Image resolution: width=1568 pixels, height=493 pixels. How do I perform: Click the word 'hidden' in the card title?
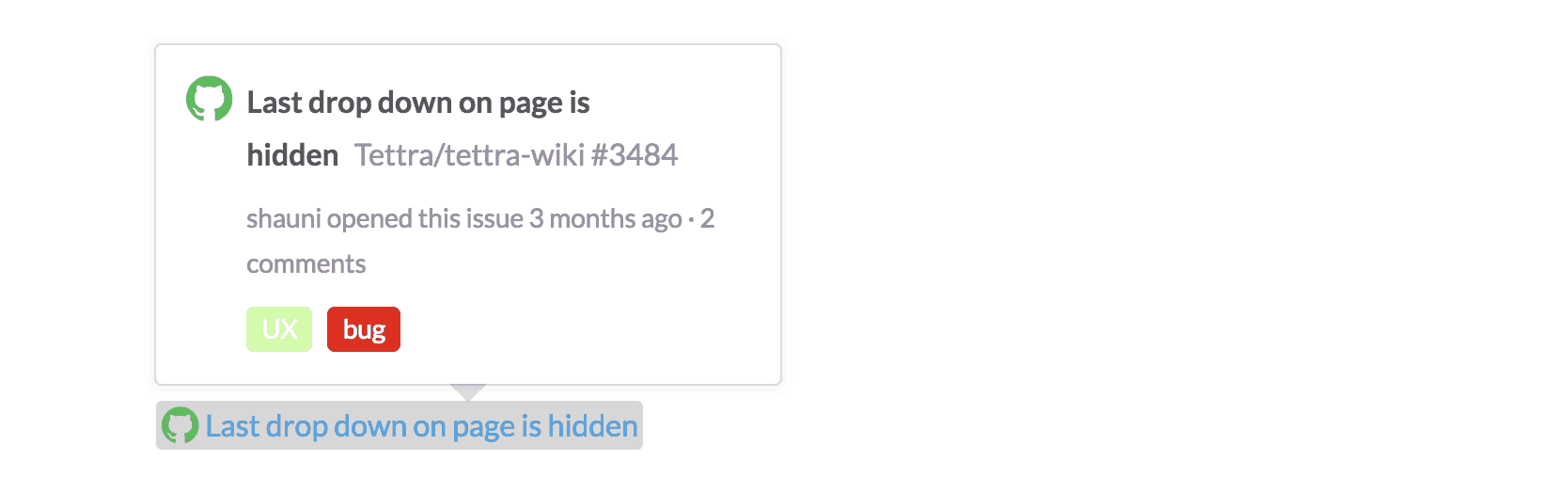pos(292,154)
